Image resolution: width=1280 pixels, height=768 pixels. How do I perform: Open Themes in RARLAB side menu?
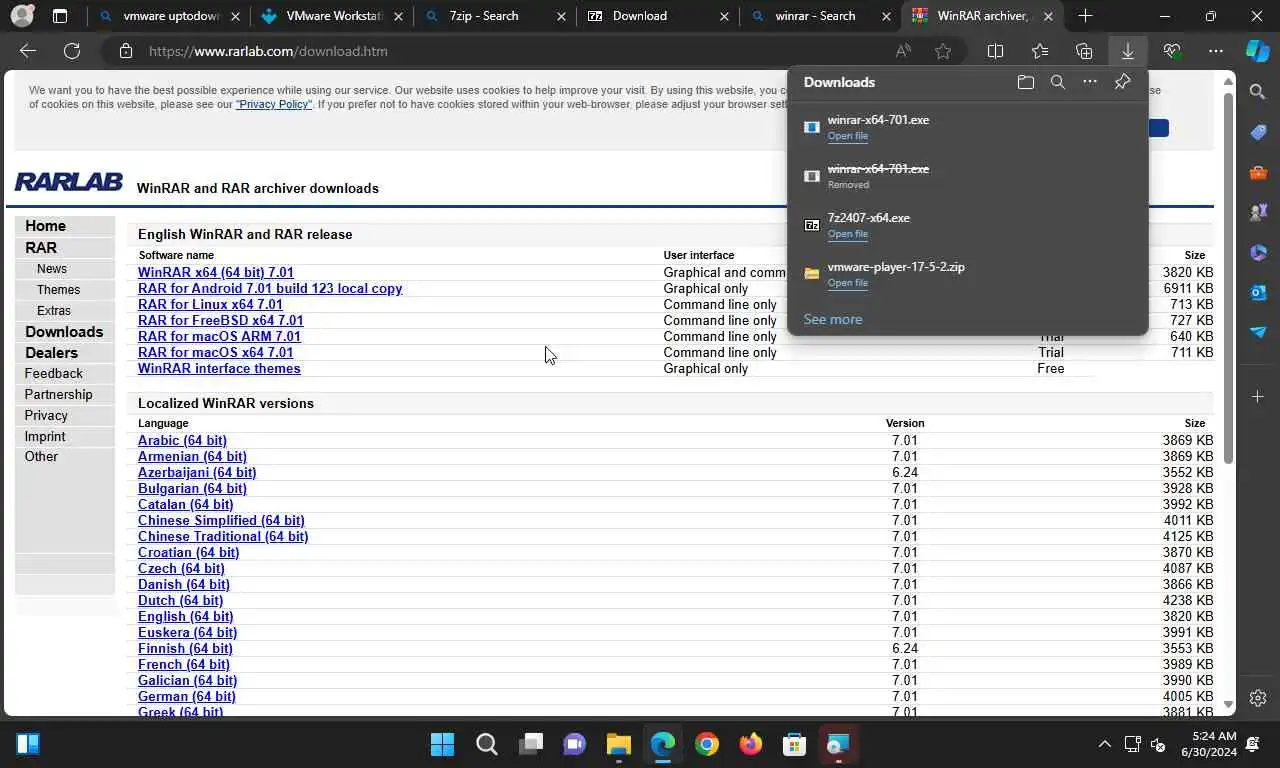[x=58, y=290]
